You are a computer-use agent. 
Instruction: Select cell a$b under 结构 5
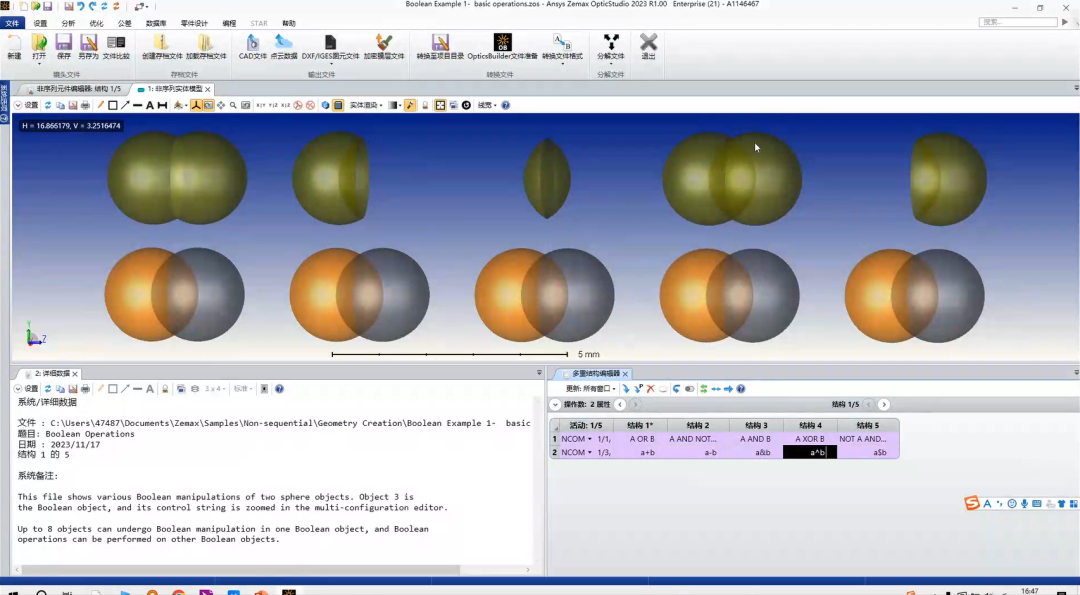868,453
